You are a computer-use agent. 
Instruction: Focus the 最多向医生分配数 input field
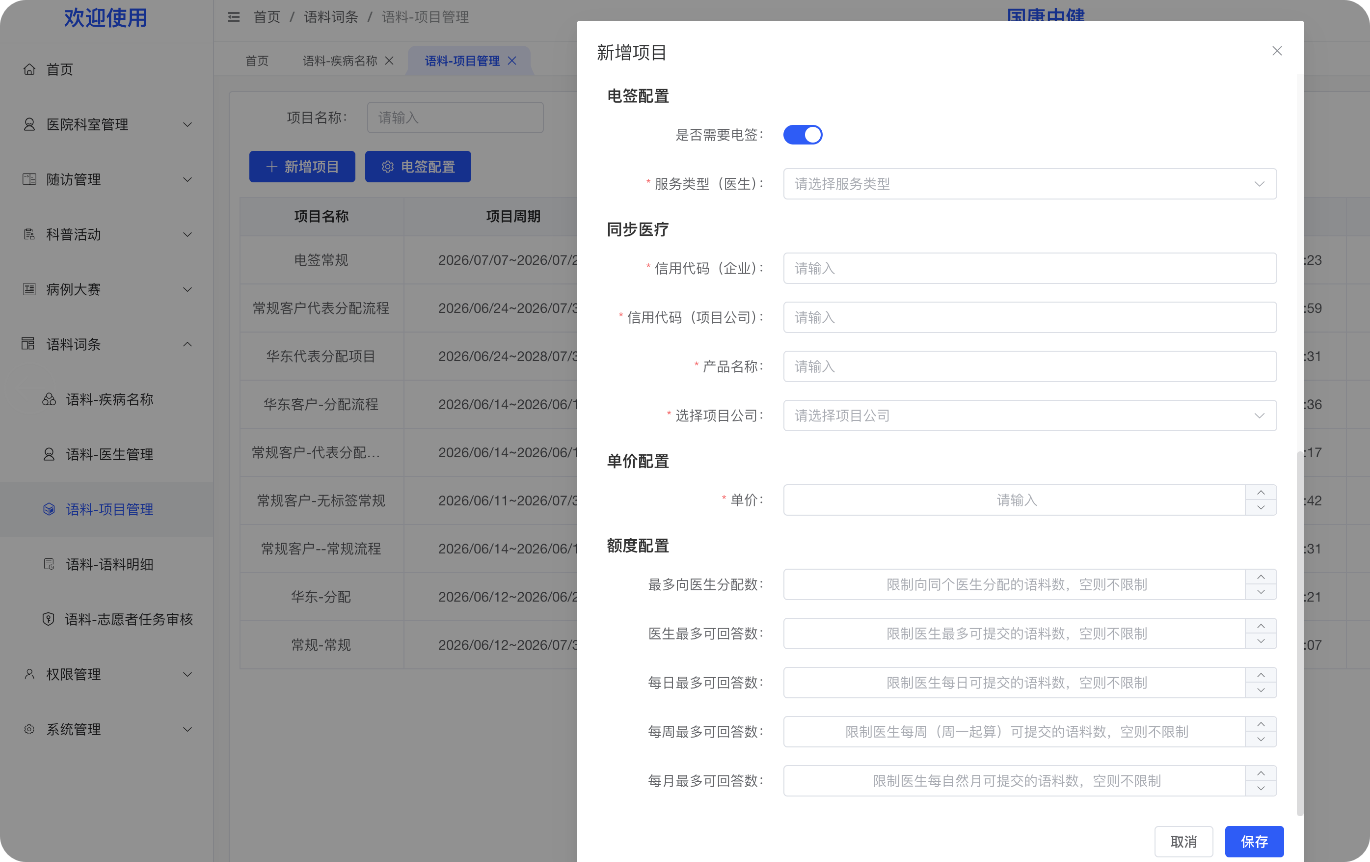(1014, 585)
